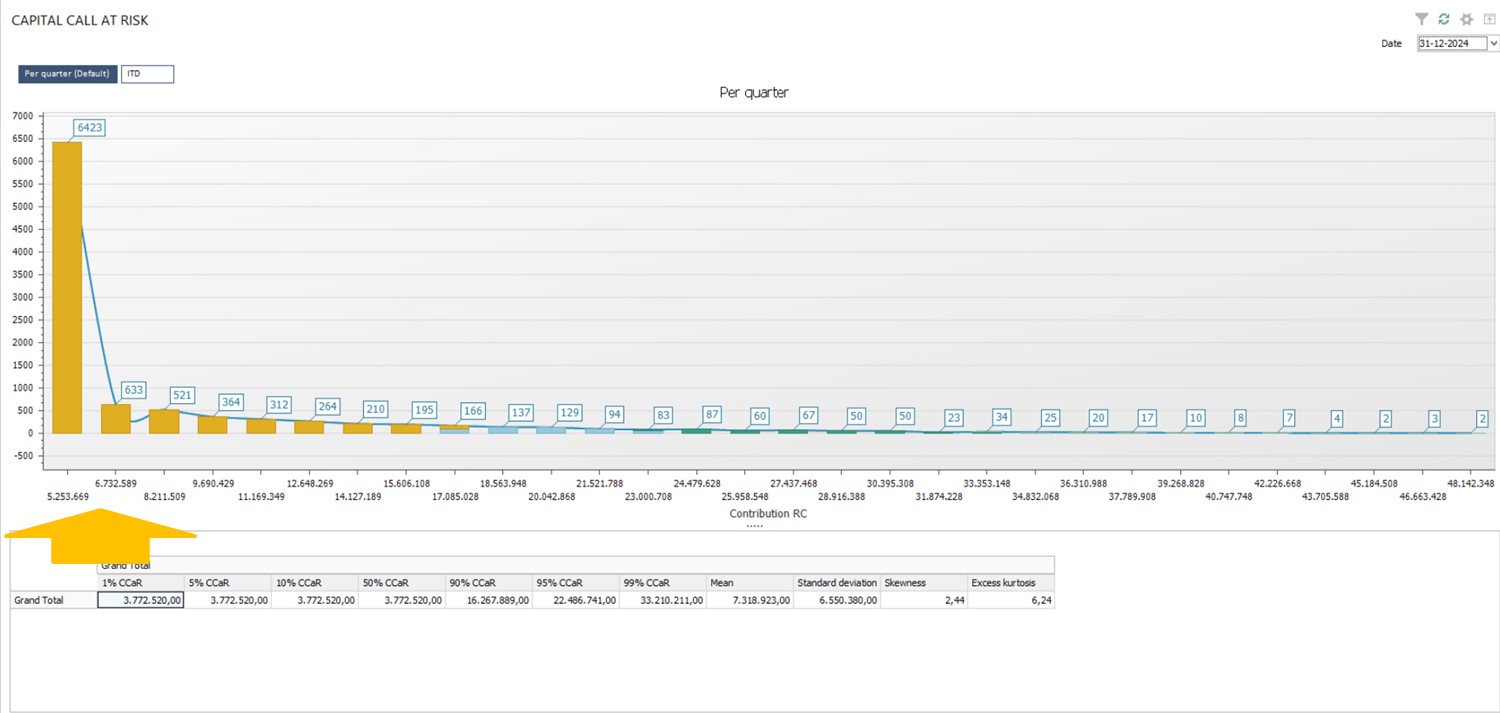
Task: Click the Excess kurtosis column header
Action: (1010, 582)
